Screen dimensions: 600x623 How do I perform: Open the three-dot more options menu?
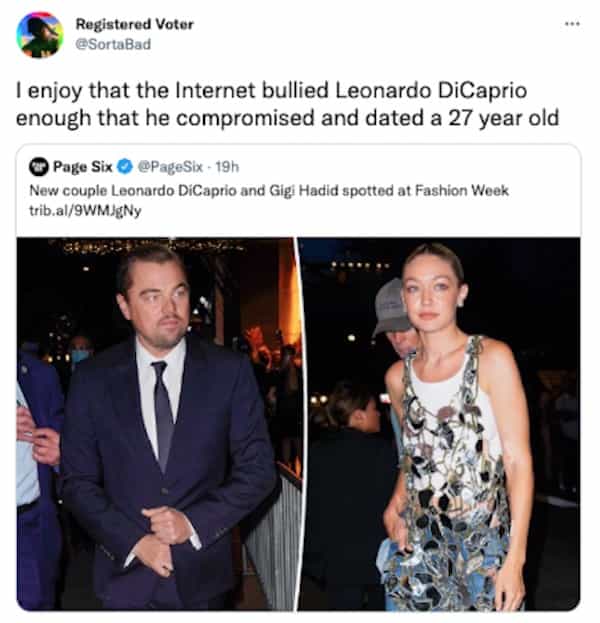pos(572,24)
